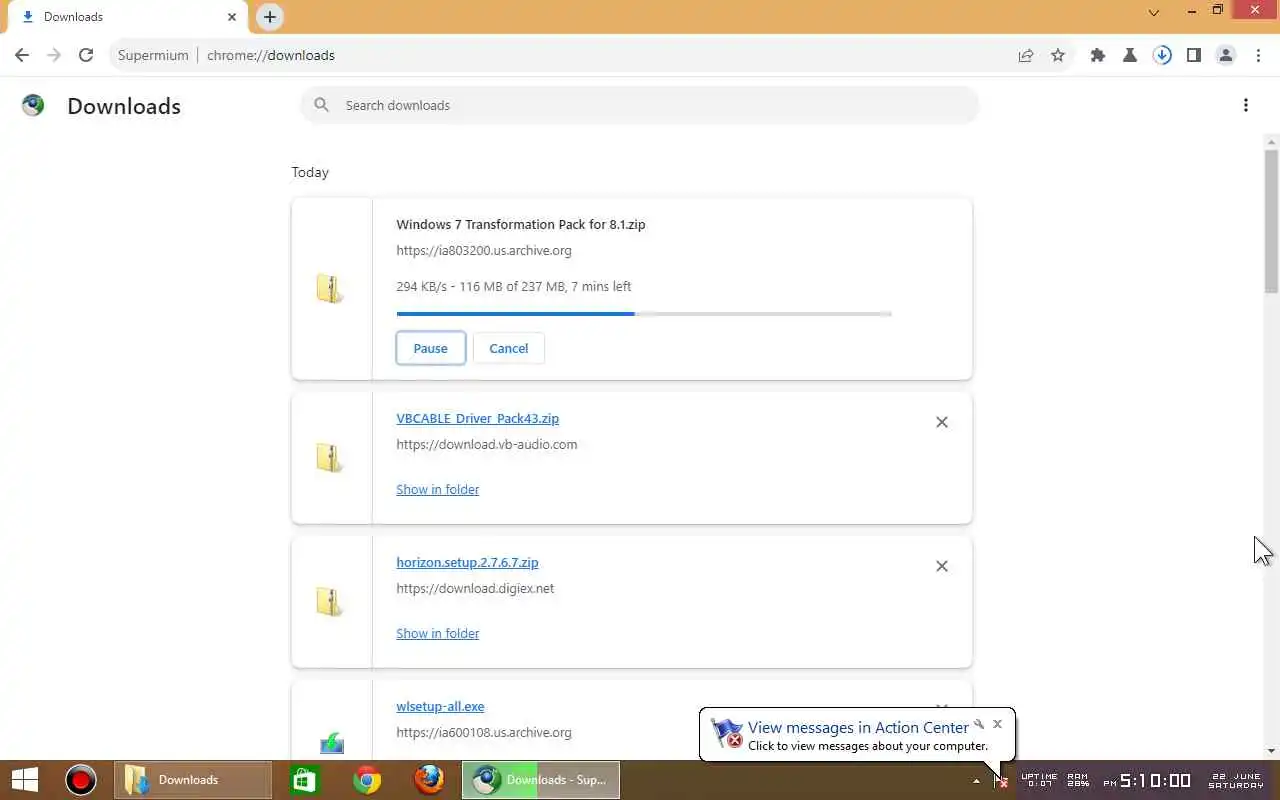Screen dimensions: 1280x800
Task: Click the zip file icon for horizon.setup.2.7.6.7.zip
Action: [x=330, y=602]
